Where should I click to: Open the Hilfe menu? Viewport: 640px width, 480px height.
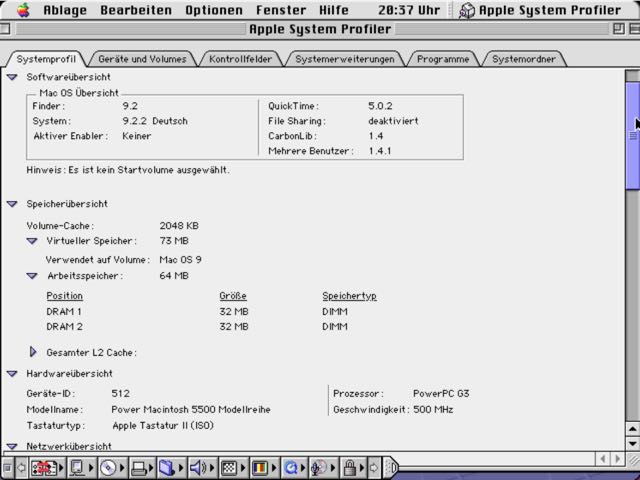(x=333, y=10)
